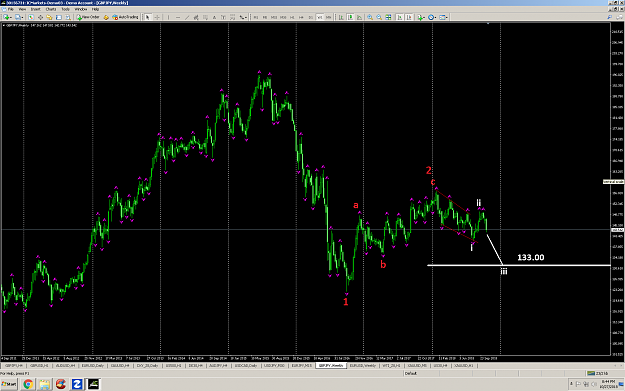Select the MN monthly timeframe button
Image resolution: width=625 pixels, height=391 pixels.
point(328,17)
